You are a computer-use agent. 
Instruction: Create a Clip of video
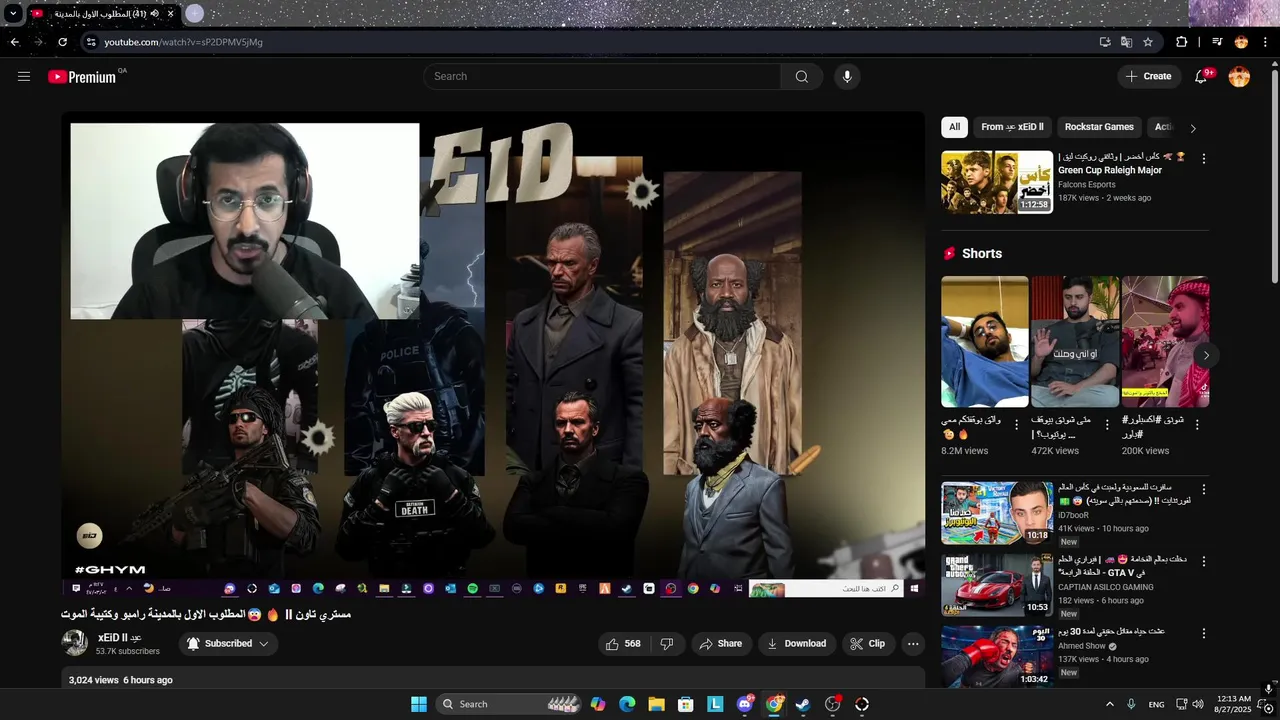click(x=868, y=644)
